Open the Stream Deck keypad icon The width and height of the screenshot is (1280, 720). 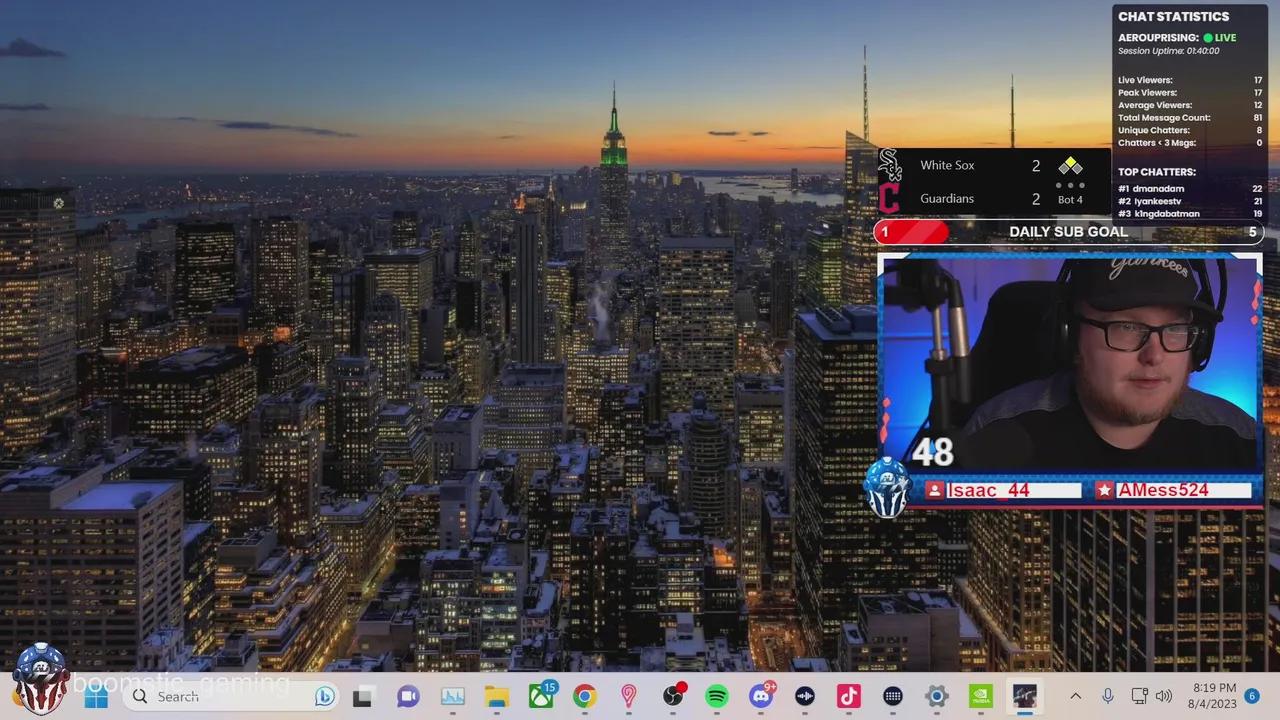coord(893,696)
